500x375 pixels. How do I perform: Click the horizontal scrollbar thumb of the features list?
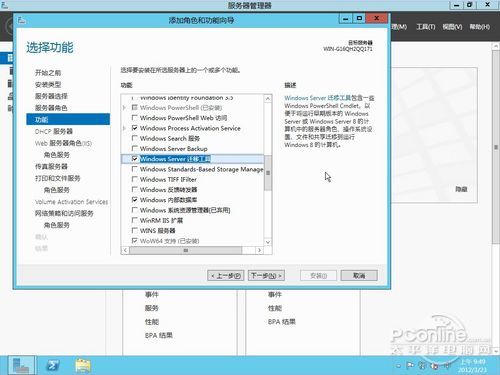click(x=186, y=250)
